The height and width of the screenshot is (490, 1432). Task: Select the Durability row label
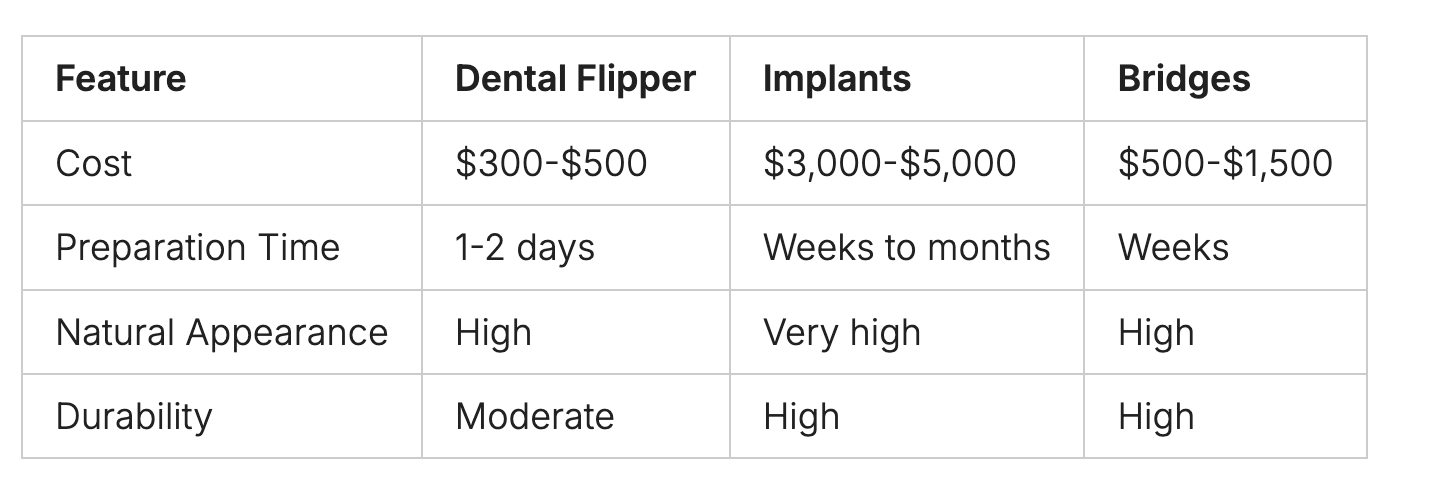(x=134, y=416)
